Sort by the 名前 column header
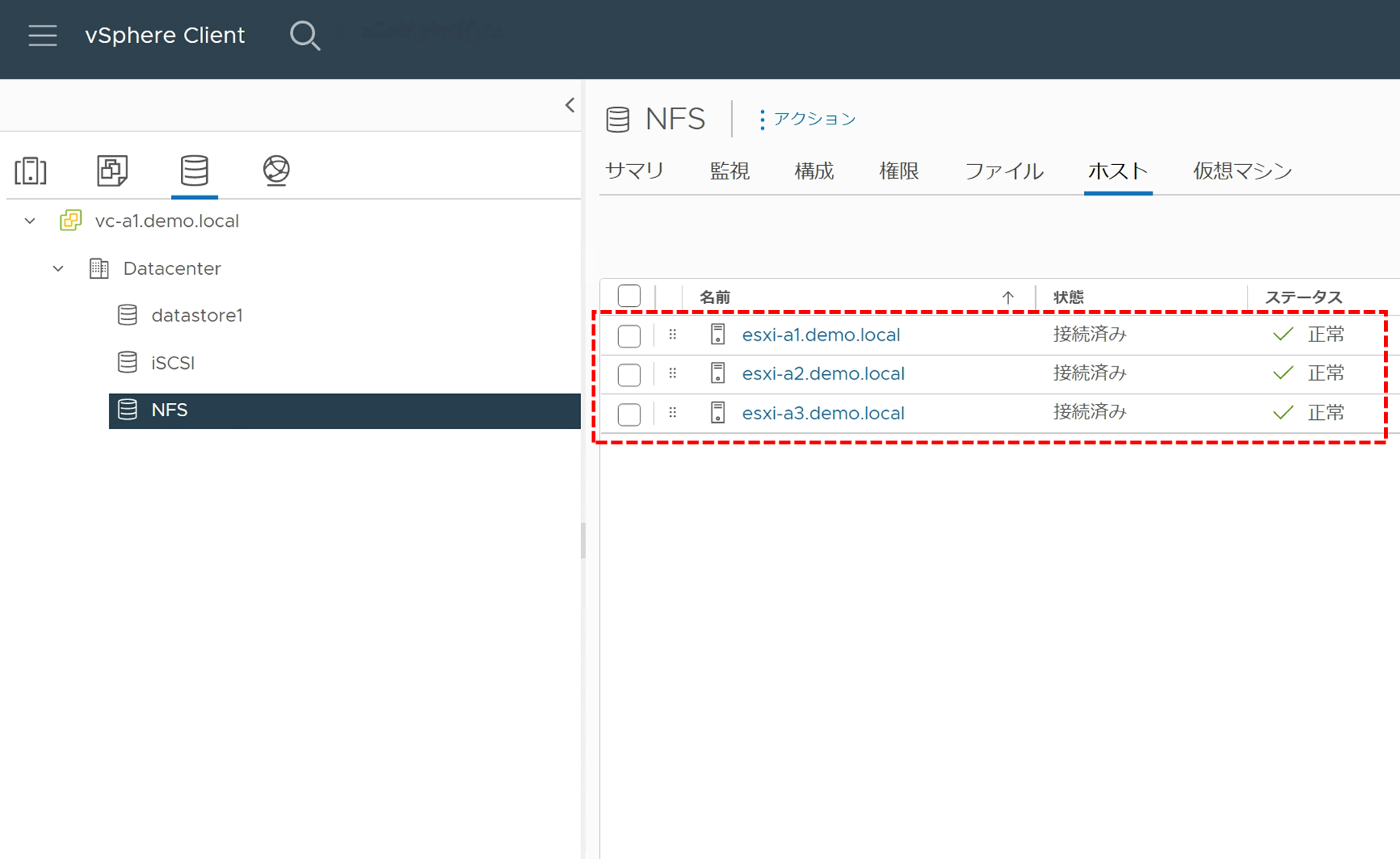This screenshot has width=1400, height=859. point(715,298)
